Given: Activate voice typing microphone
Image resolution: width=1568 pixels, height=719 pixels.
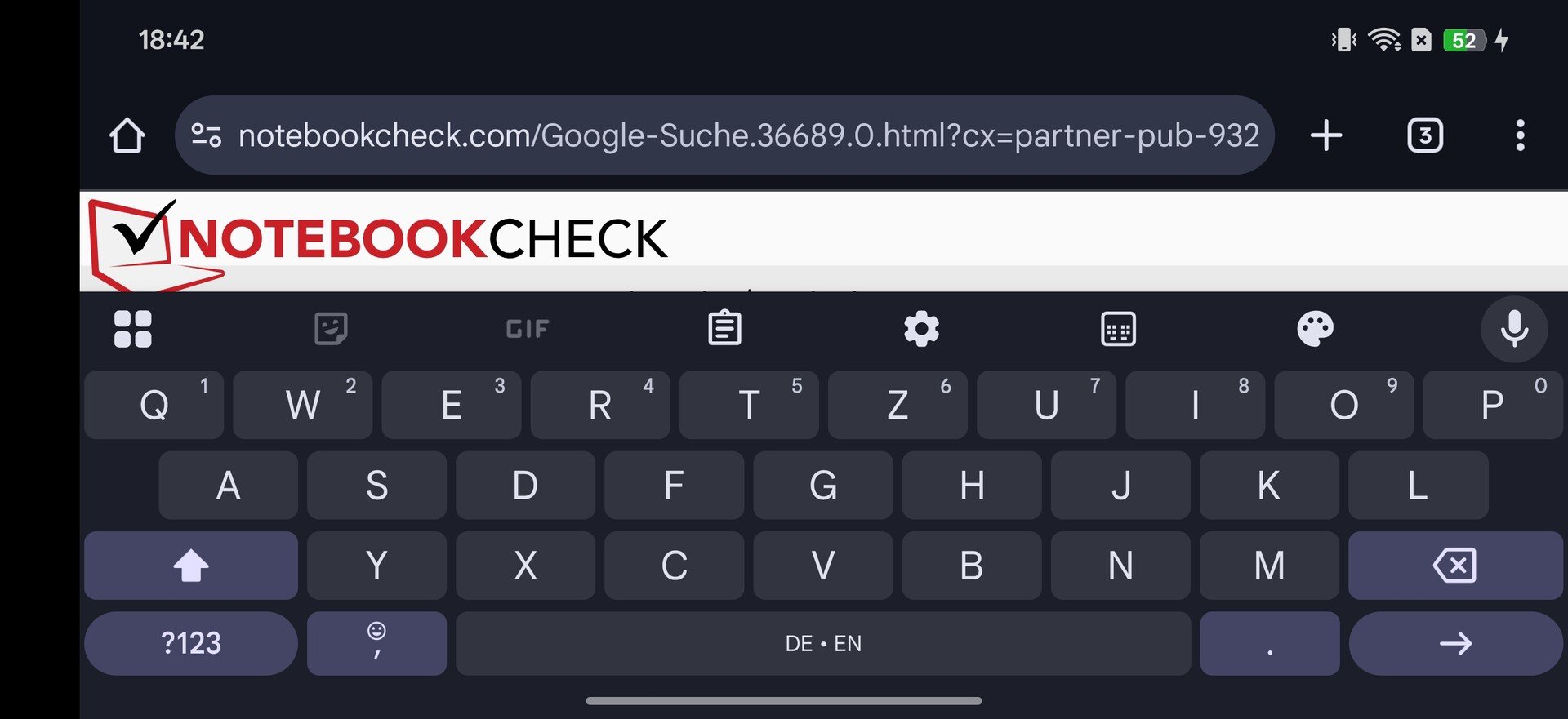Looking at the screenshot, I should pyautogui.click(x=1514, y=329).
